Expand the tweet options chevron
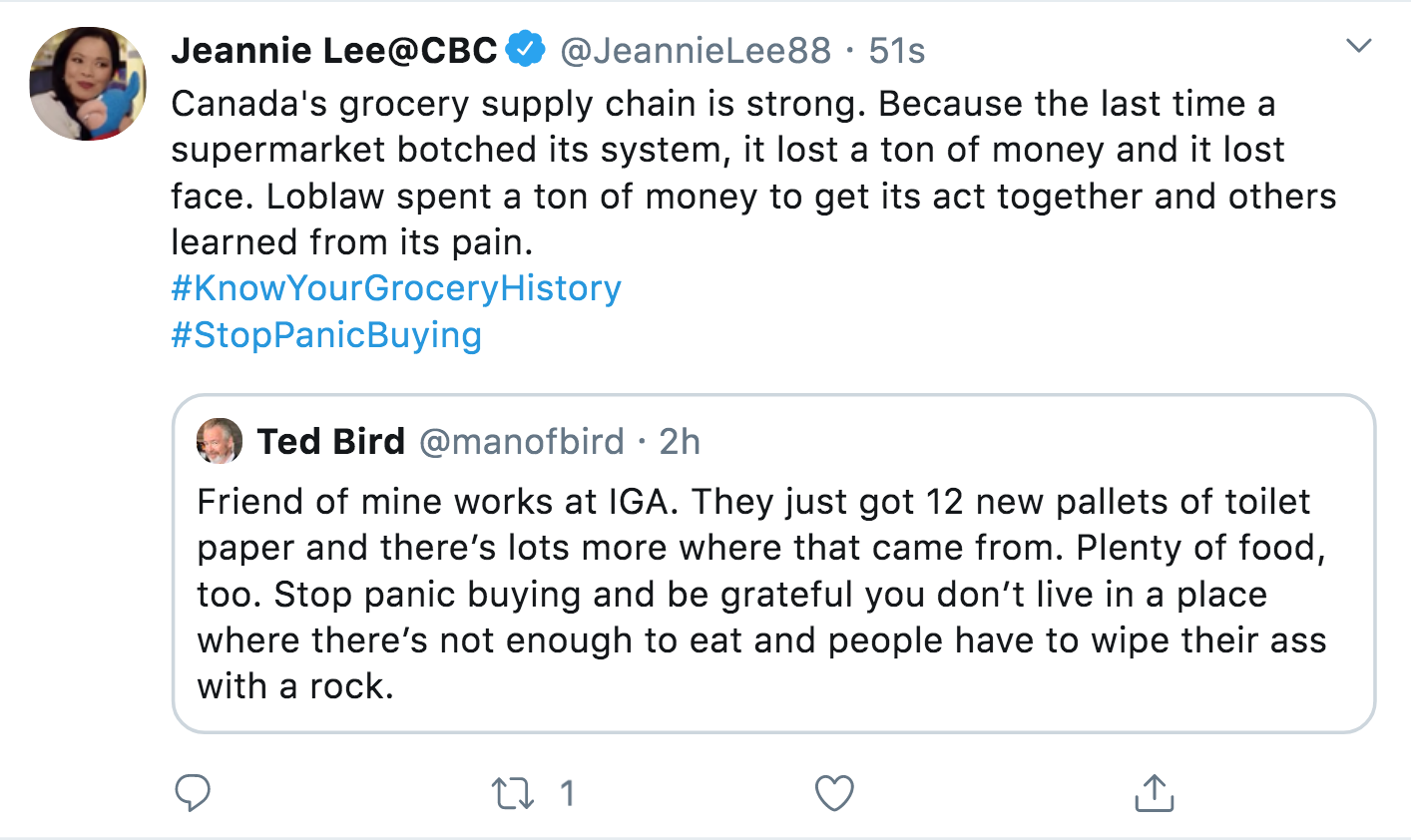Viewport: 1411px width, 840px height. (x=1358, y=46)
